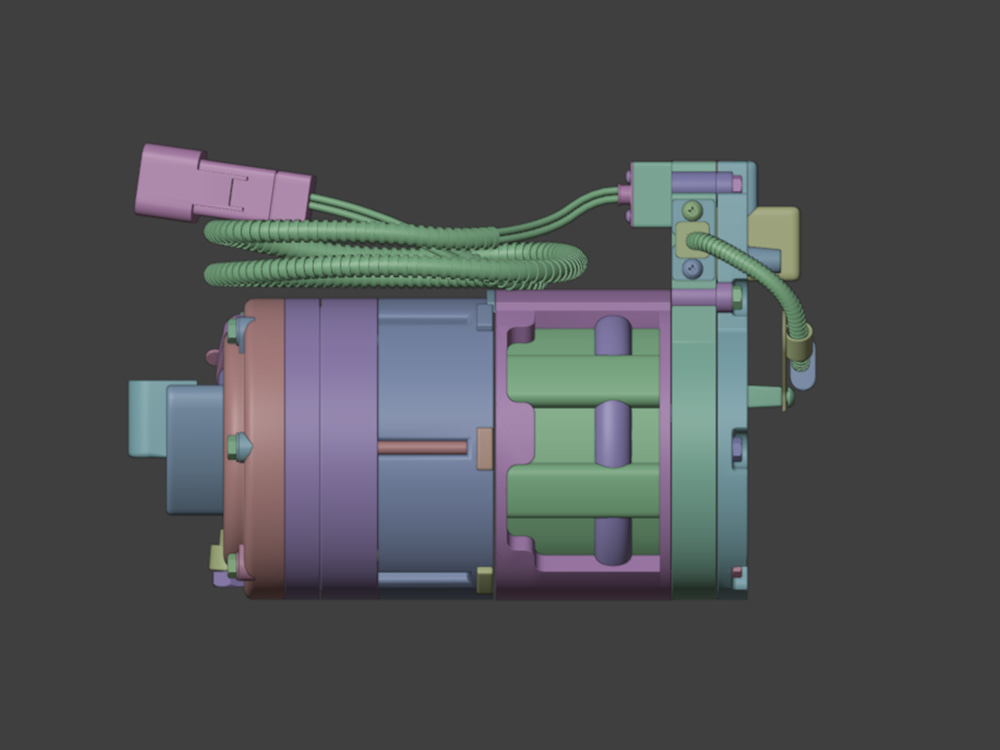Click the coiled green corrugated cable
1000x750 pixels.
[x=395, y=253]
